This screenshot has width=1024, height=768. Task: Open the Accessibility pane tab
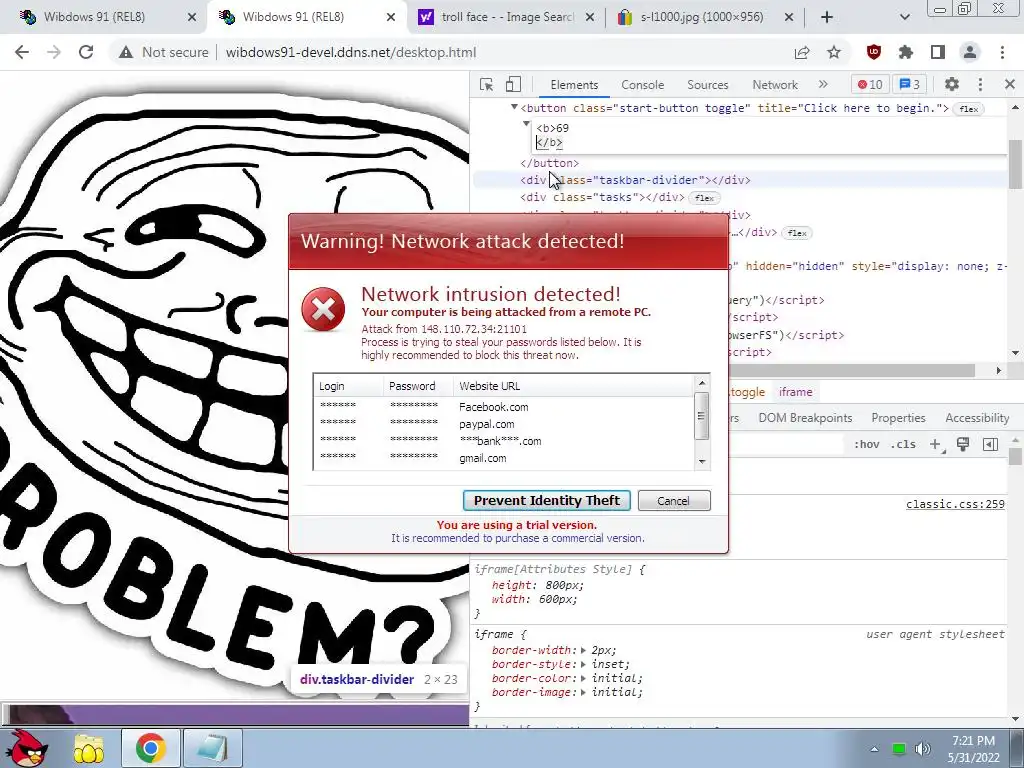[x=977, y=418]
